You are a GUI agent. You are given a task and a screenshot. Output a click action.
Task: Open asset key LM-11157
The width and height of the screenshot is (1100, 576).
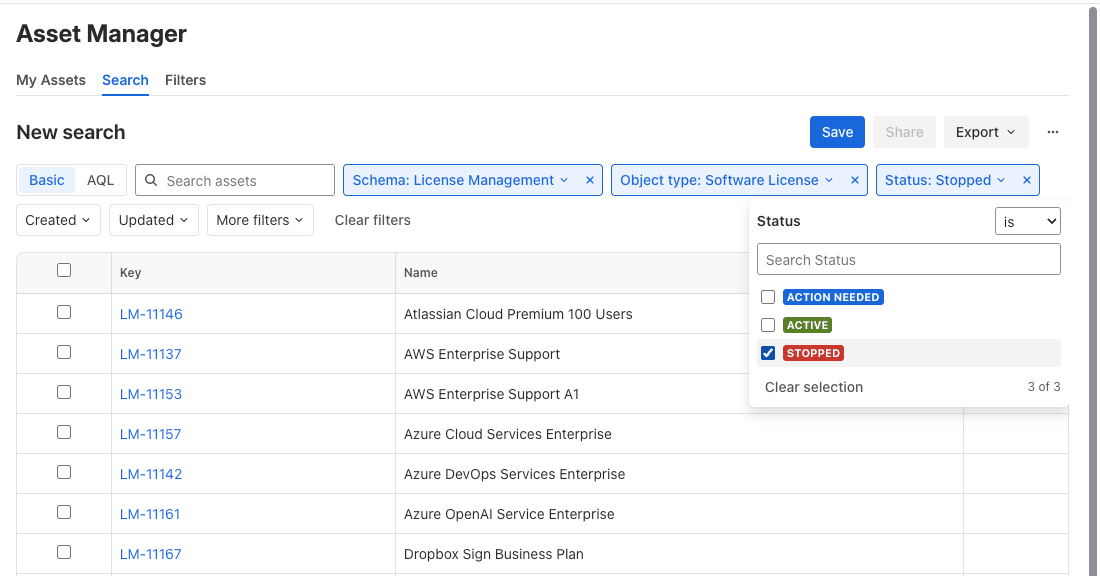[x=150, y=434]
